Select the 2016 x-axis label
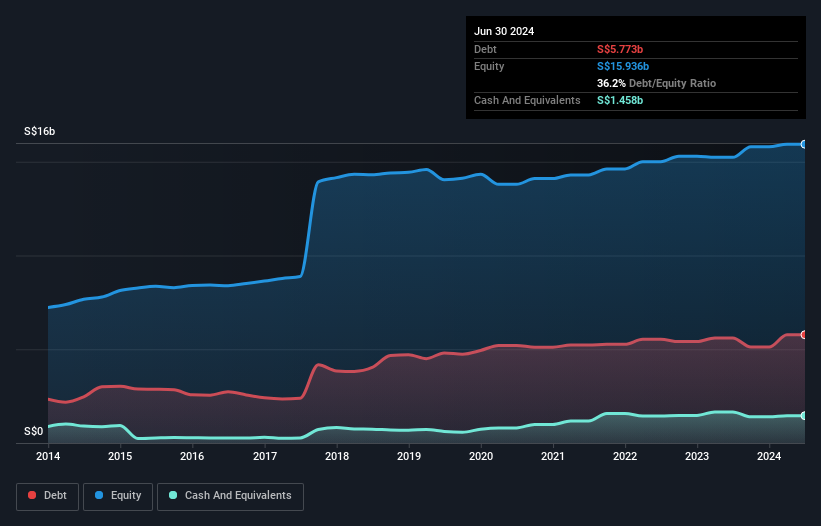 [x=192, y=456]
